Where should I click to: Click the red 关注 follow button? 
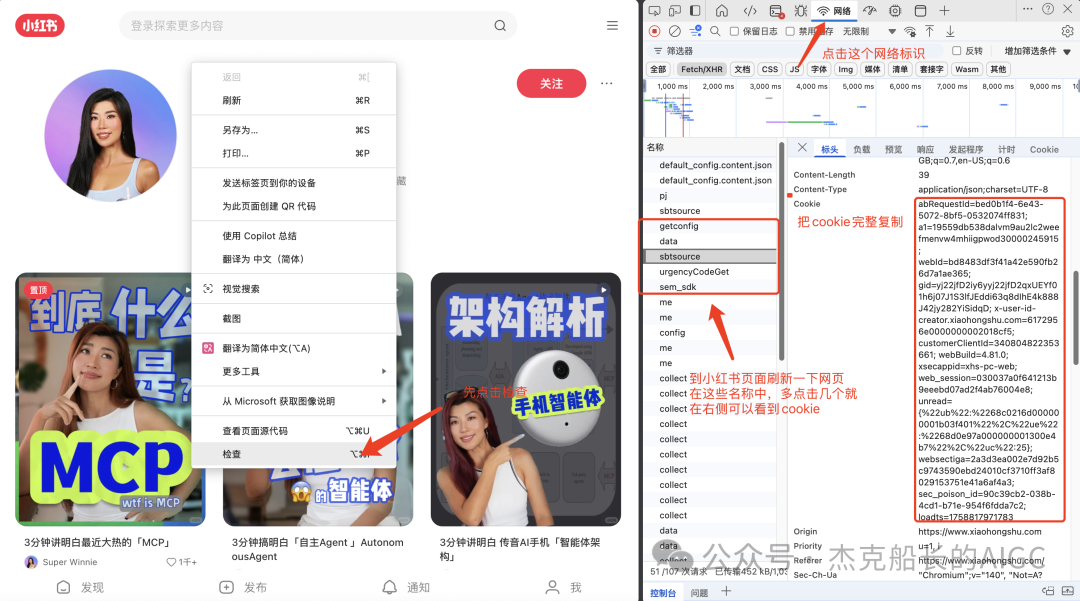coord(551,83)
